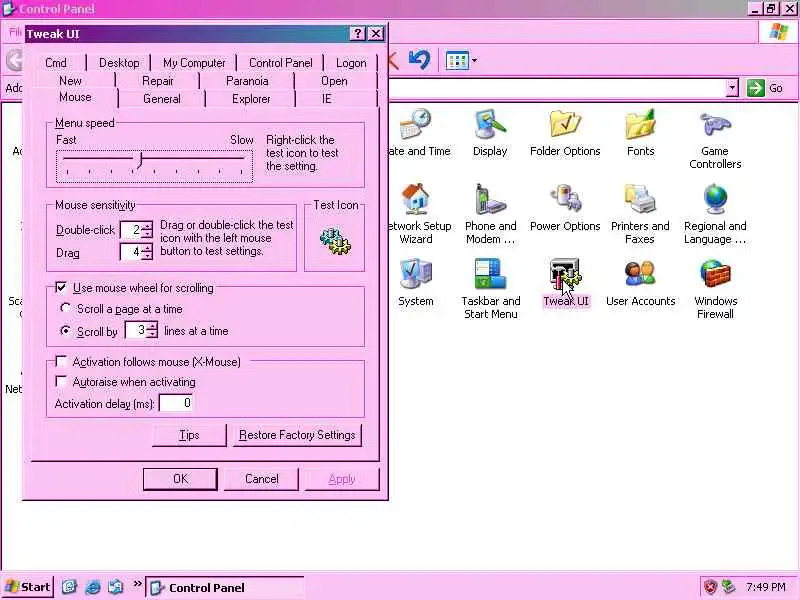Screen dimensions: 800x600
Task: Click the Show Desktop quick launch icon
Action: [x=69, y=587]
